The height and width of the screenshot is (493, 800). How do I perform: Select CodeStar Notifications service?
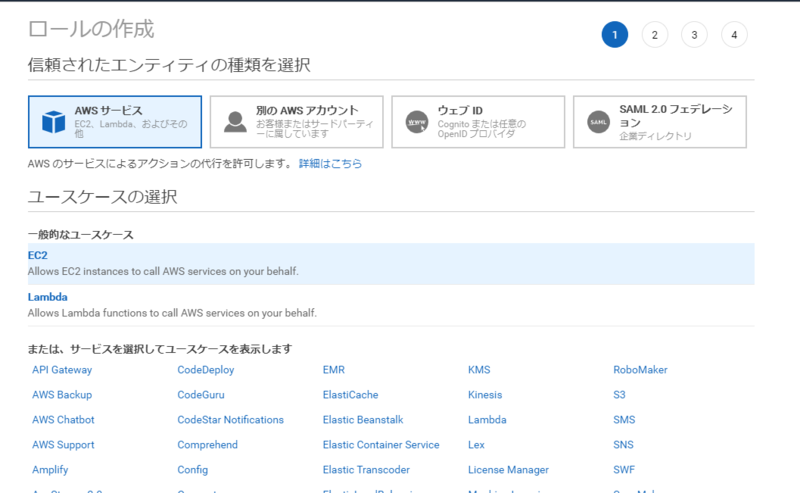pyautogui.click(x=231, y=420)
